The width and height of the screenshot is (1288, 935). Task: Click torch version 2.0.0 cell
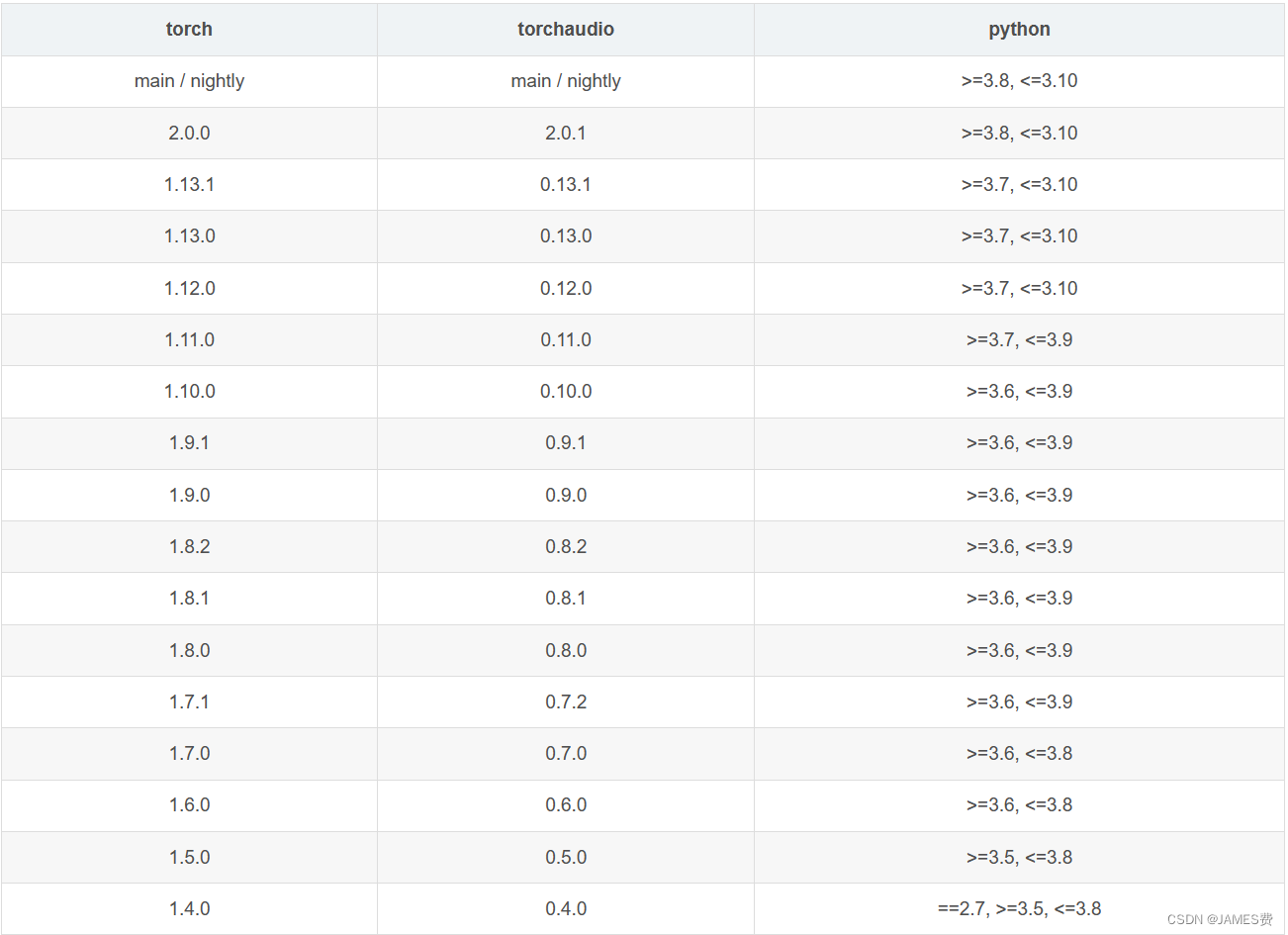pos(189,134)
